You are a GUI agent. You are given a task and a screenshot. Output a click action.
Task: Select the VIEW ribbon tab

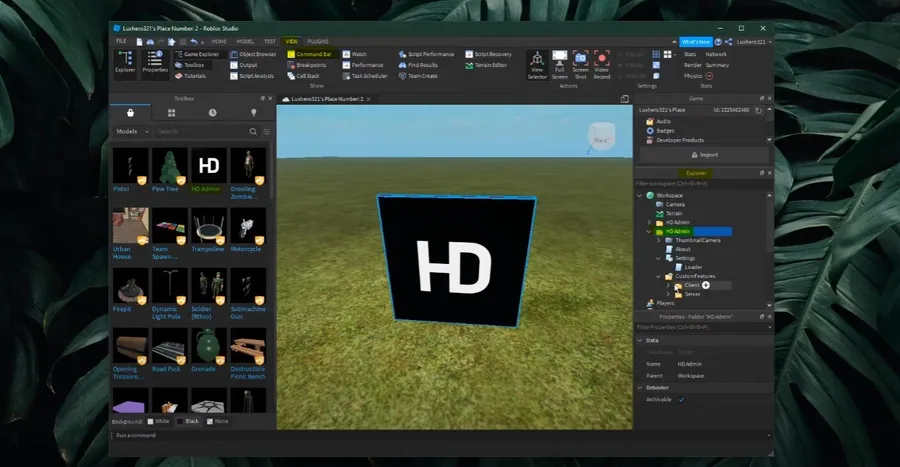[x=292, y=41]
